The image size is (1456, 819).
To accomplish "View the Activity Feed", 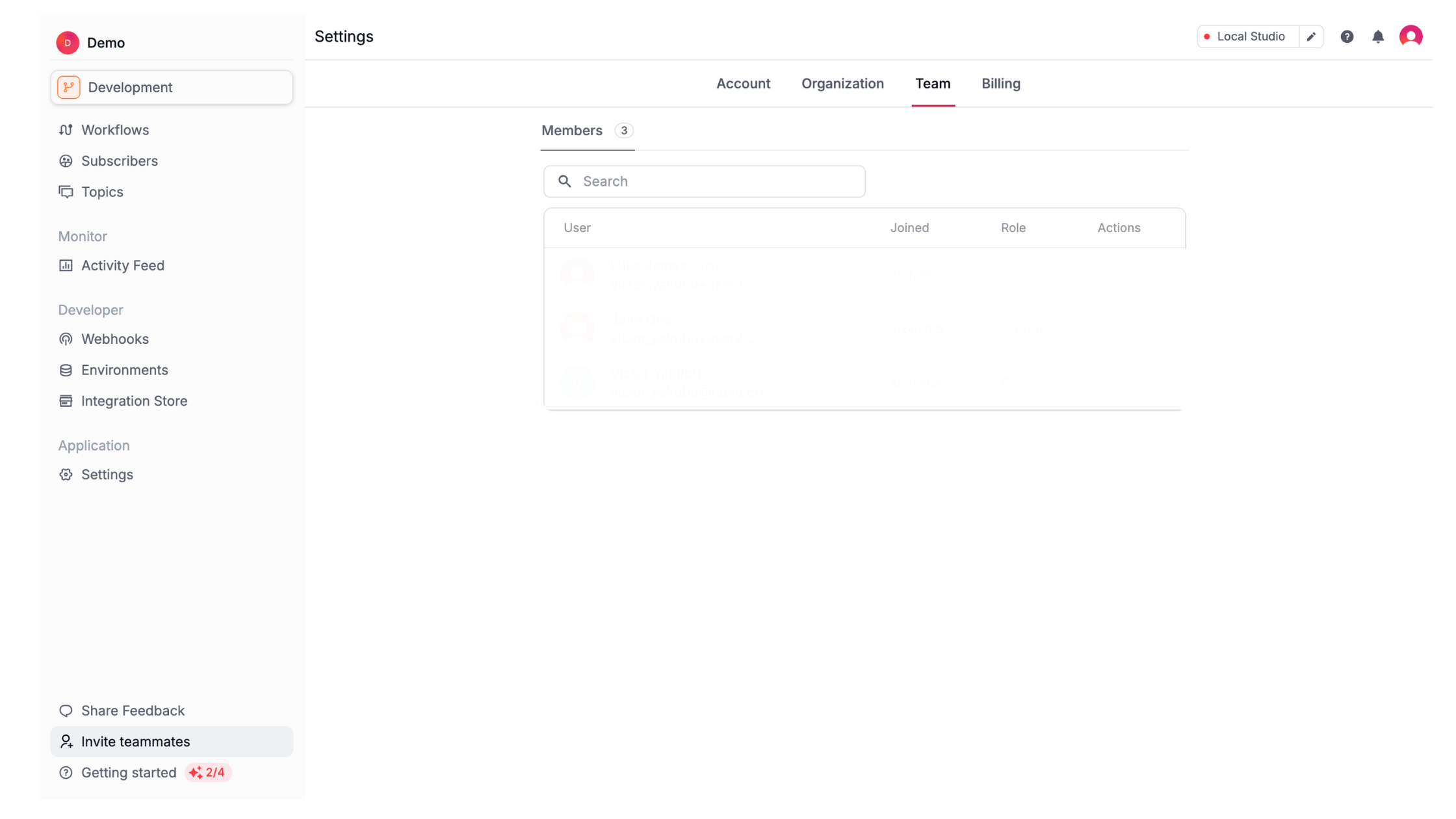I will [x=122, y=265].
